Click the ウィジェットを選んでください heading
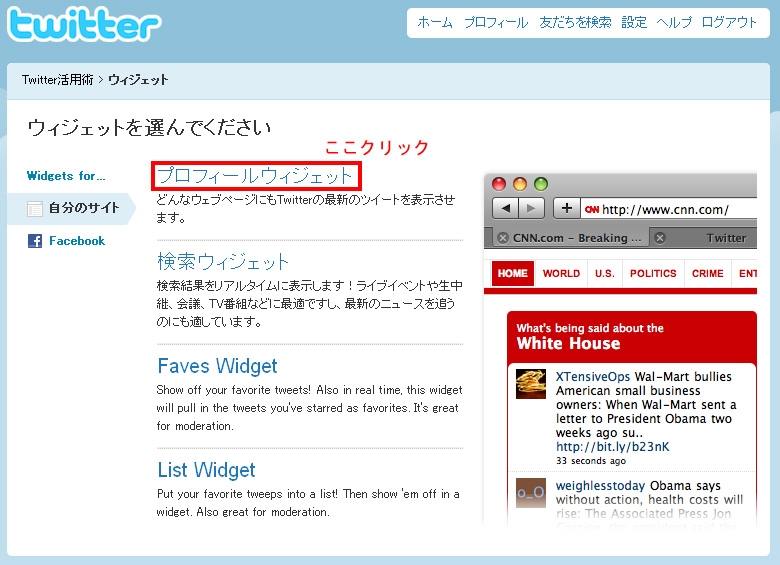This screenshot has width=780, height=565. coord(149,128)
